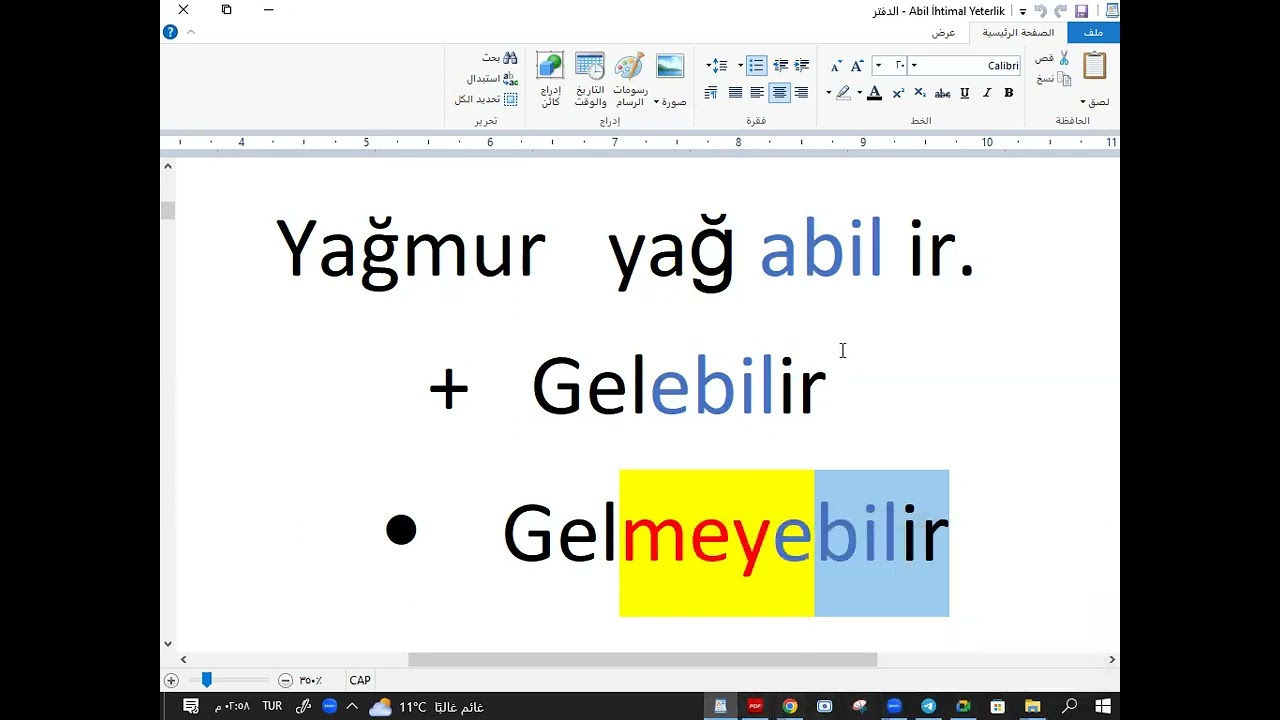Insert a picture (صورة) icon

670,66
